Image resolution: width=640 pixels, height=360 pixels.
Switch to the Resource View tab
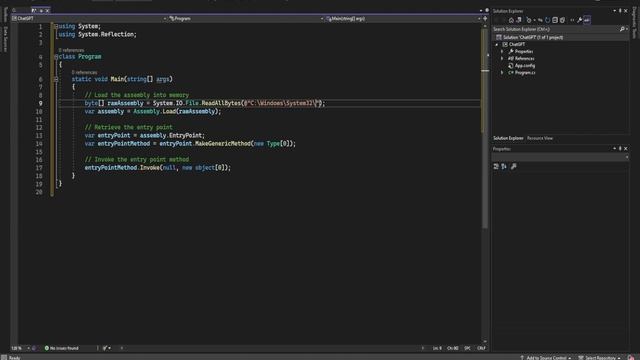coord(540,138)
